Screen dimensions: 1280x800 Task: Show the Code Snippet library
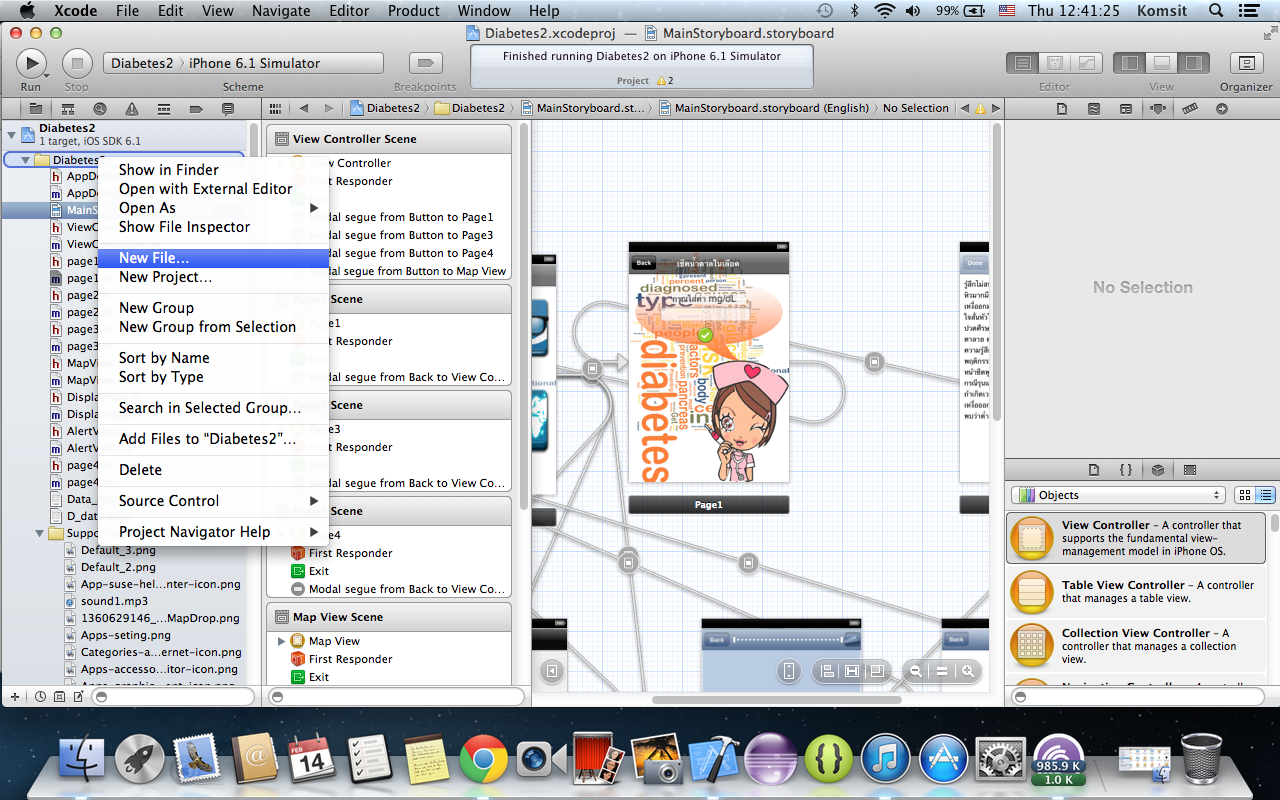point(1125,469)
